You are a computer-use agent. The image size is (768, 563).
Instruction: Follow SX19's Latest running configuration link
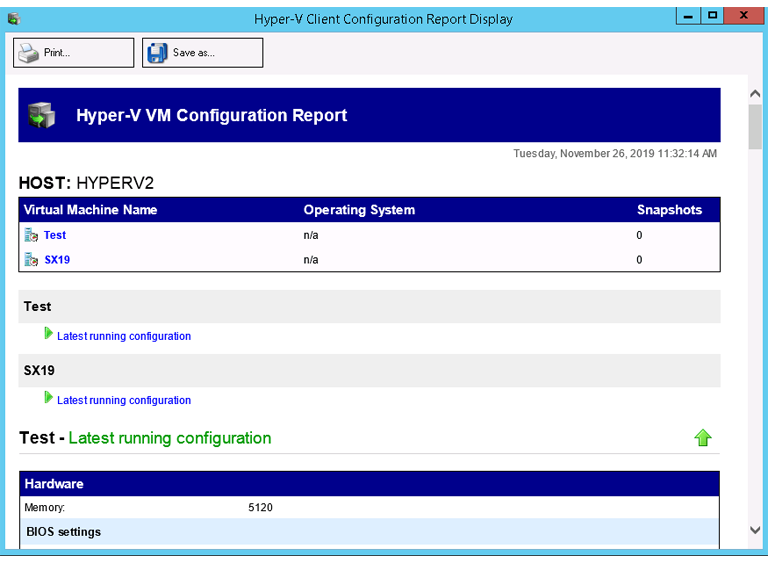tap(124, 400)
